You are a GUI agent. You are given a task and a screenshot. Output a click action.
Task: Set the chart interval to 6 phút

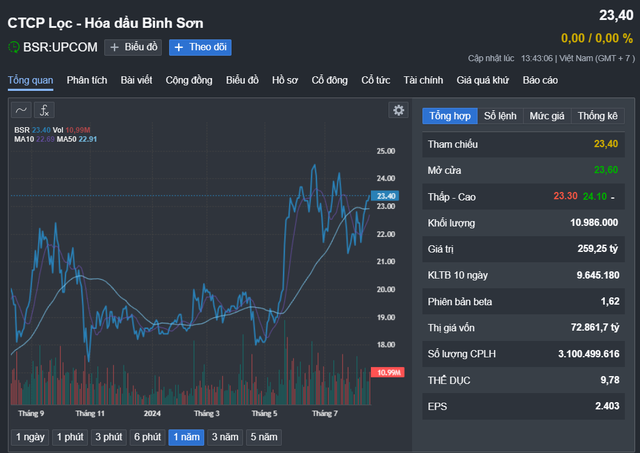(x=145, y=437)
